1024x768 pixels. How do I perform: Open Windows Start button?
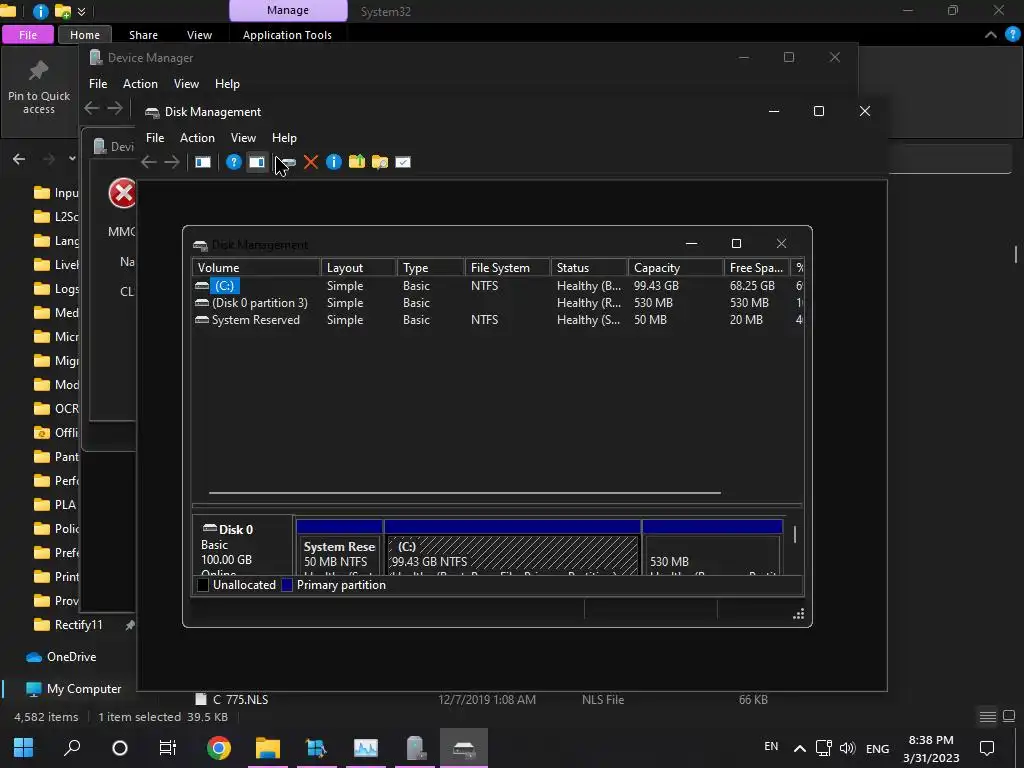tap(24, 748)
